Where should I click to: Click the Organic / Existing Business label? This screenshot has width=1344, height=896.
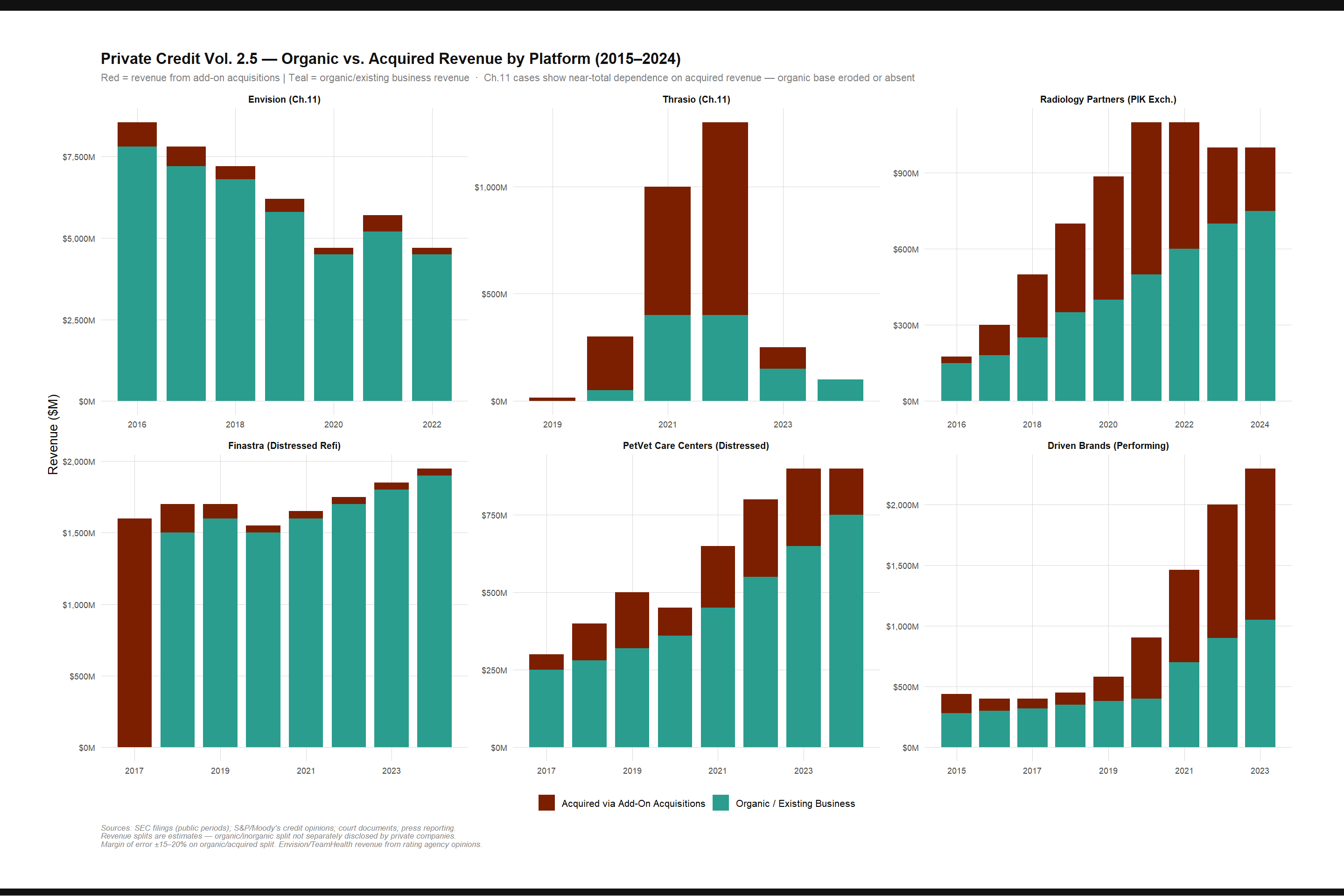coord(795,804)
